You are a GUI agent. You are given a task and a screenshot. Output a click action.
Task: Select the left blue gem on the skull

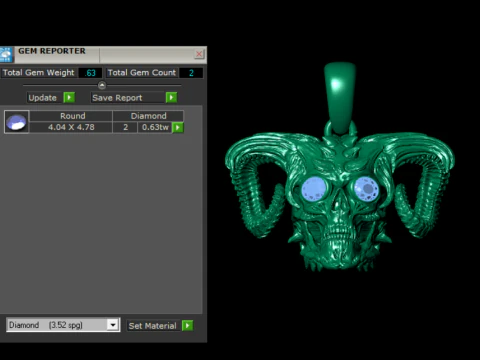coord(313,189)
